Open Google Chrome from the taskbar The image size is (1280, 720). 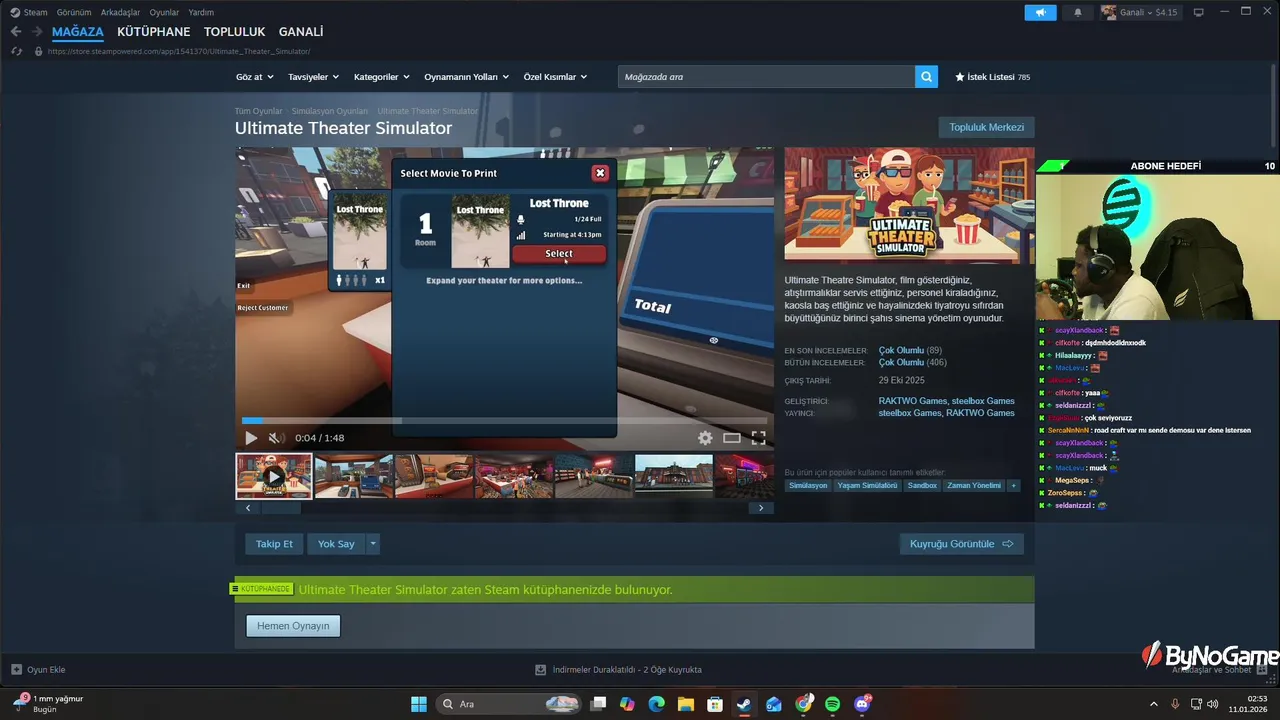point(804,704)
